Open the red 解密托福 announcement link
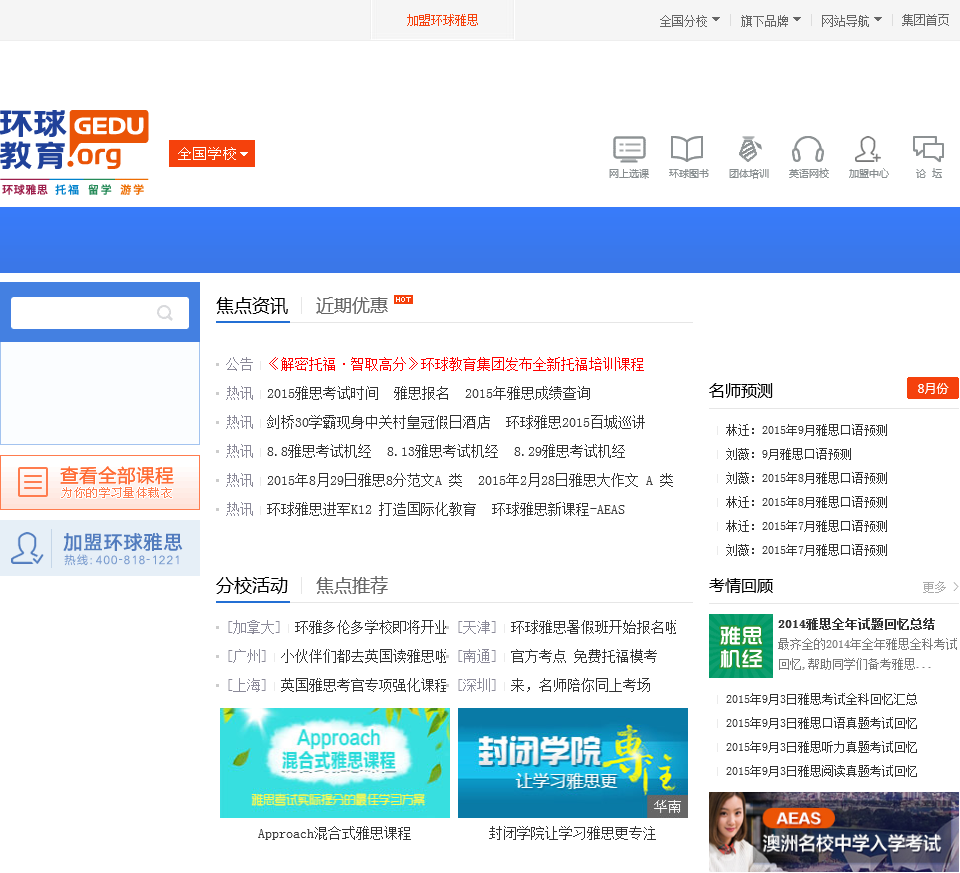Viewport: 960px width, 873px height. tap(456, 365)
